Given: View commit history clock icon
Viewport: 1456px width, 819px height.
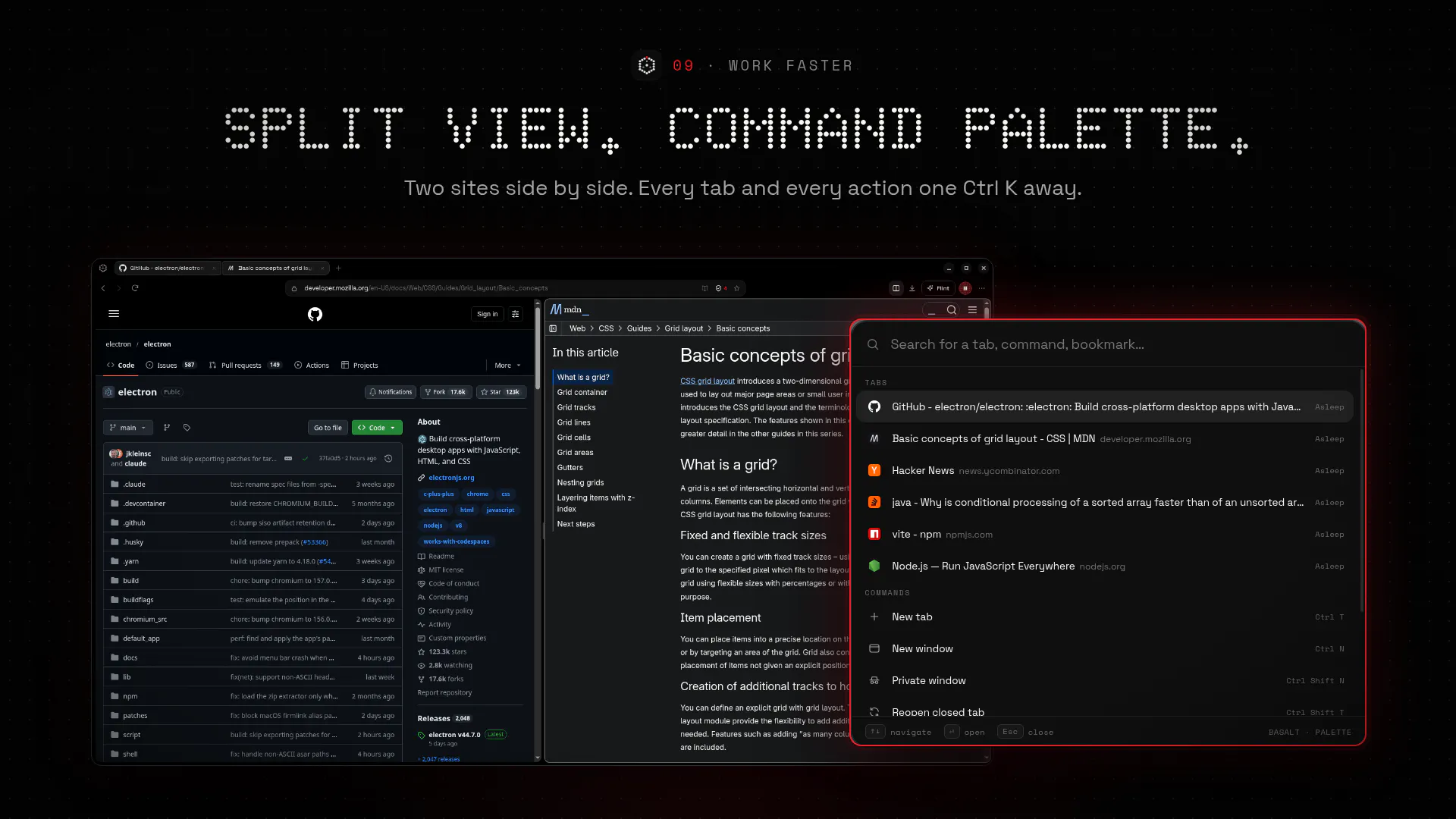Looking at the screenshot, I should [388, 459].
